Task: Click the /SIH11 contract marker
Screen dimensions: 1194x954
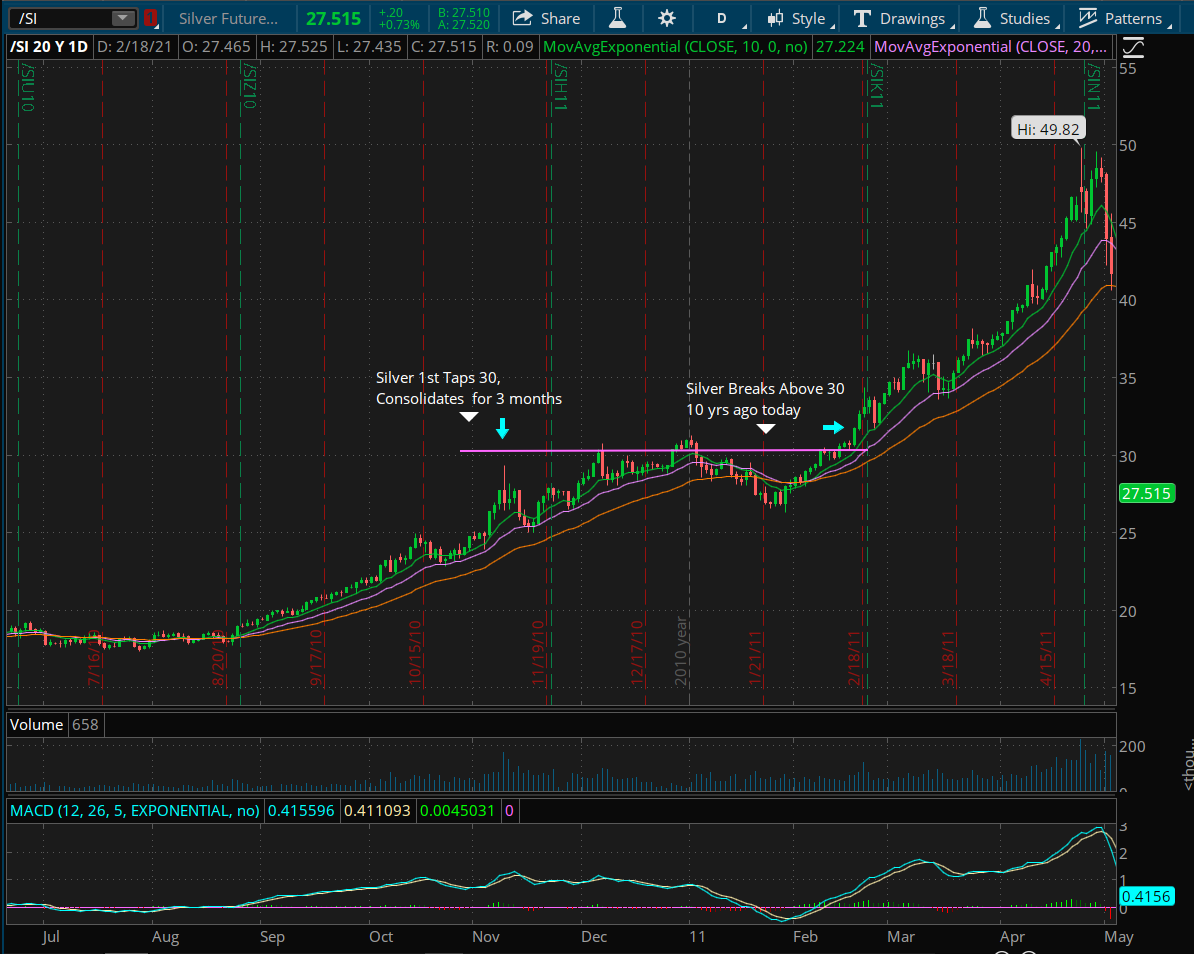Action: 560,88
